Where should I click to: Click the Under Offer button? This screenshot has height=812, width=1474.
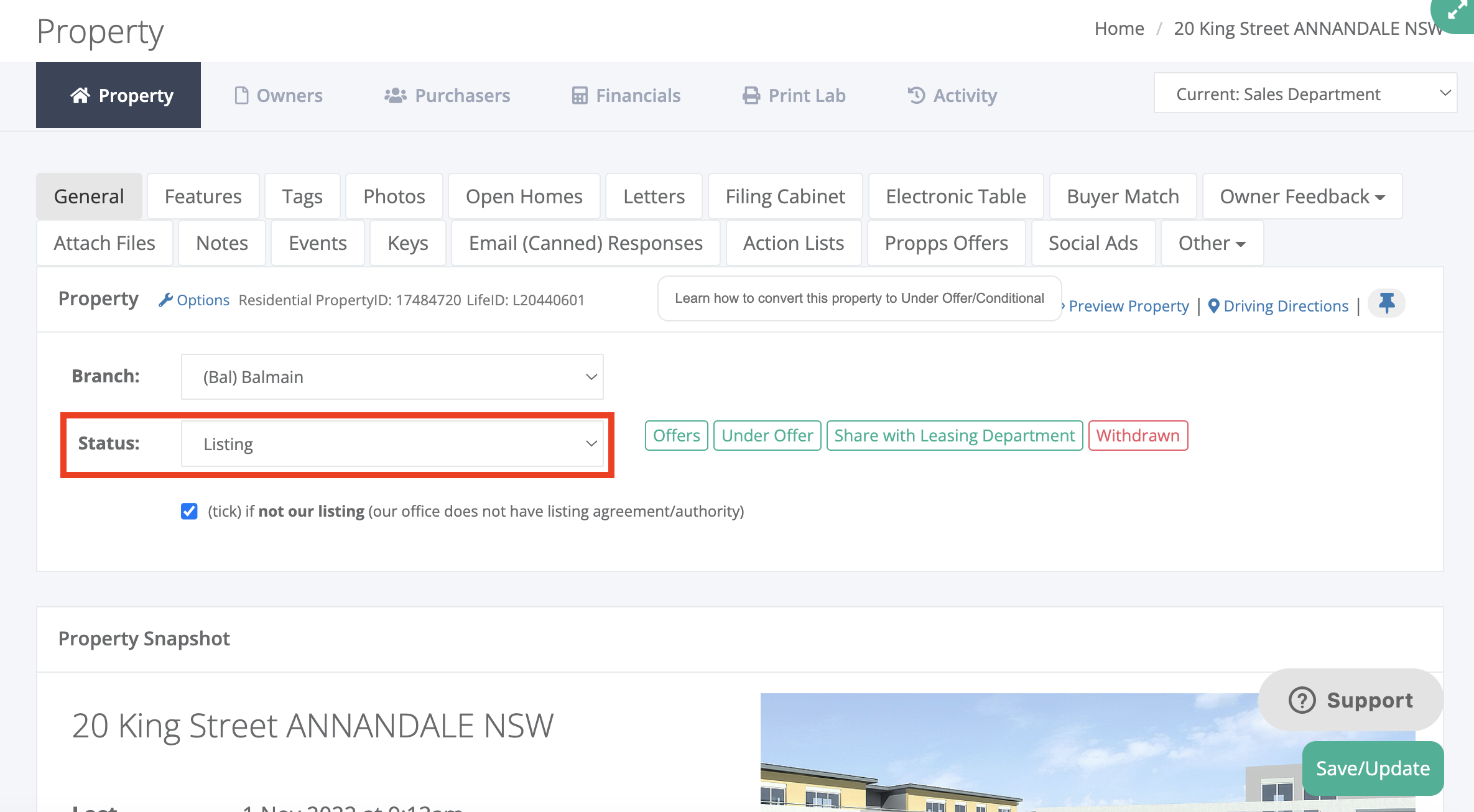(x=767, y=435)
